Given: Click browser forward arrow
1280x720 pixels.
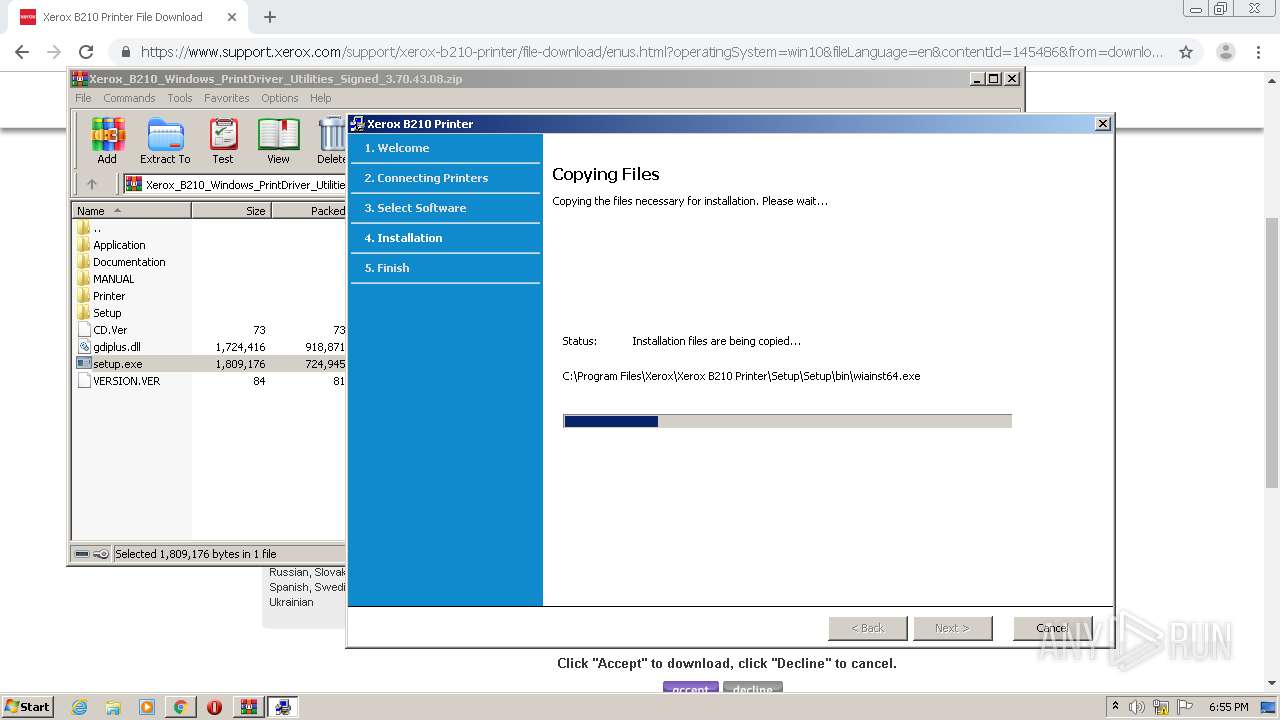Looking at the screenshot, I should click(54, 52).
